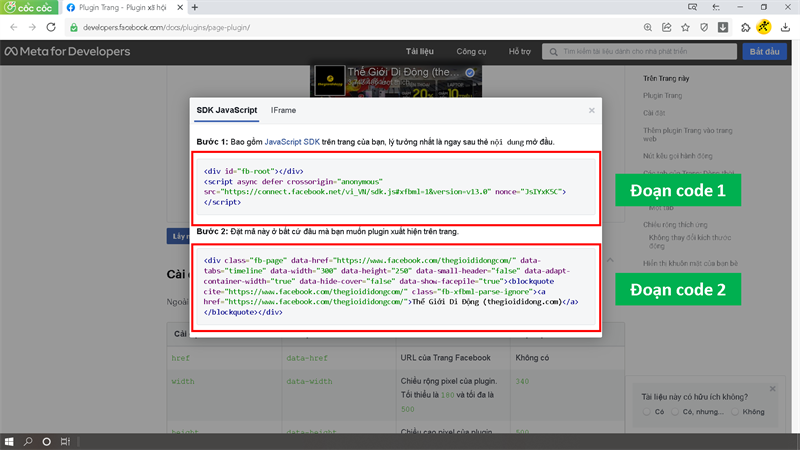Collapse section with the chevron beside dialog
Viewport: 800px width, 450px height.
[x=610, y=260]
